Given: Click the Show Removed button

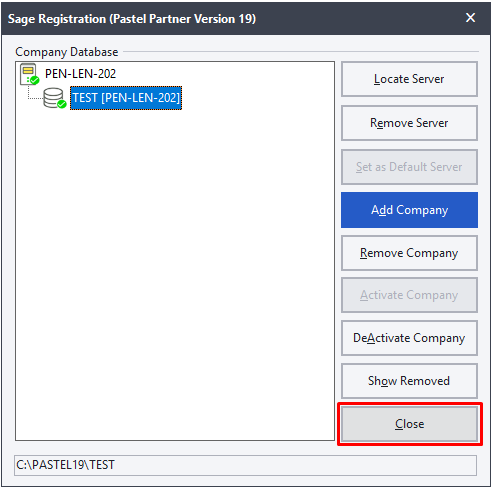Looking at the screenshot, I should point(409,381).
